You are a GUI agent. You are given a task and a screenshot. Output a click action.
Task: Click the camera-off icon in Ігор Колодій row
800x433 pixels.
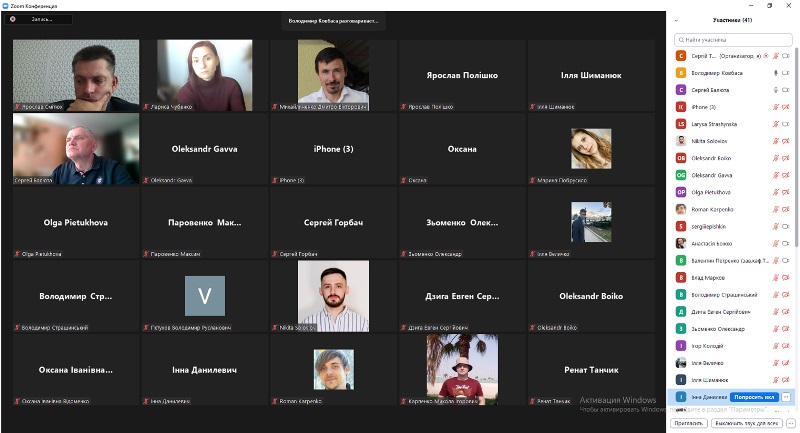pos(786,346)
